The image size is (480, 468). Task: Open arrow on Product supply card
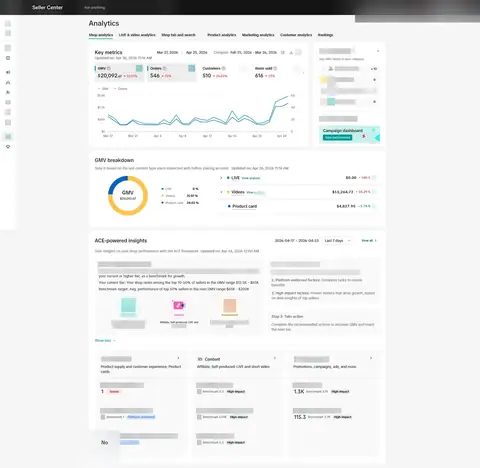pos(178,358)
